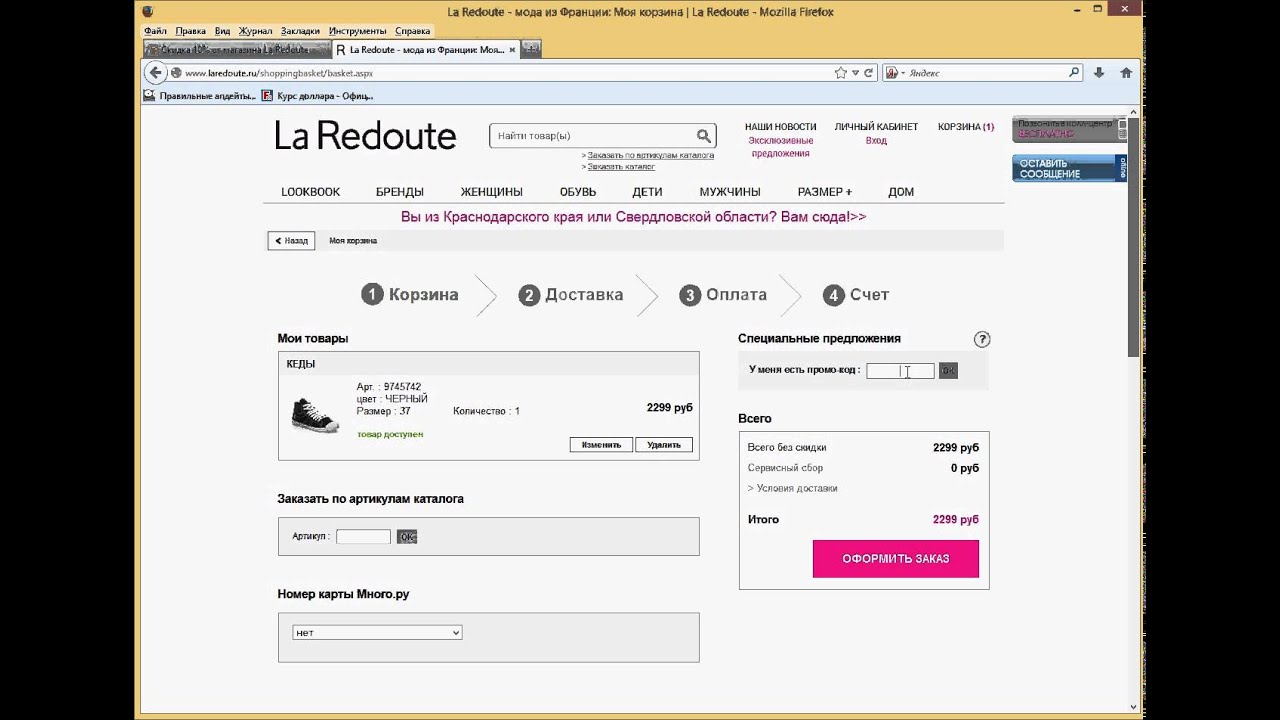The width and height of the screenshot is (1280, 720).
Task: Click the site search magnifier icon
Action: pyautogui.click(x=704, y=136)
